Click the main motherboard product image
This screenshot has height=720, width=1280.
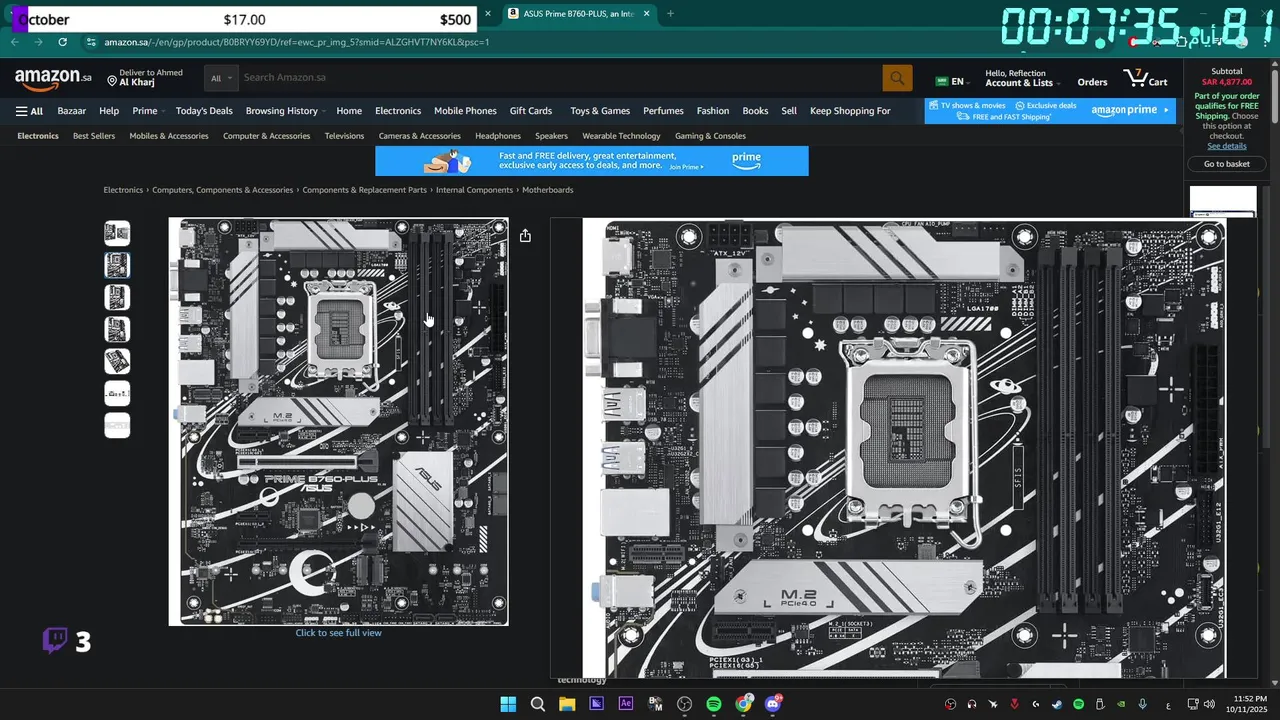[x=338, y=422]
